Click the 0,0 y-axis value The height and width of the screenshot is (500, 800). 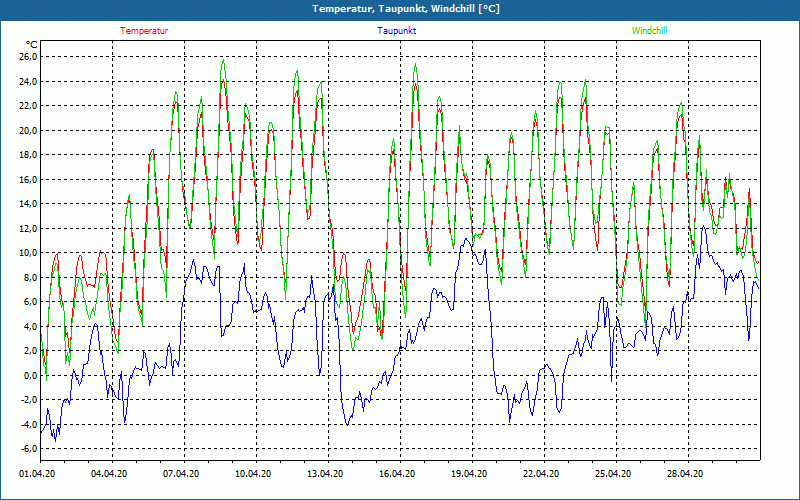(30, 375)
